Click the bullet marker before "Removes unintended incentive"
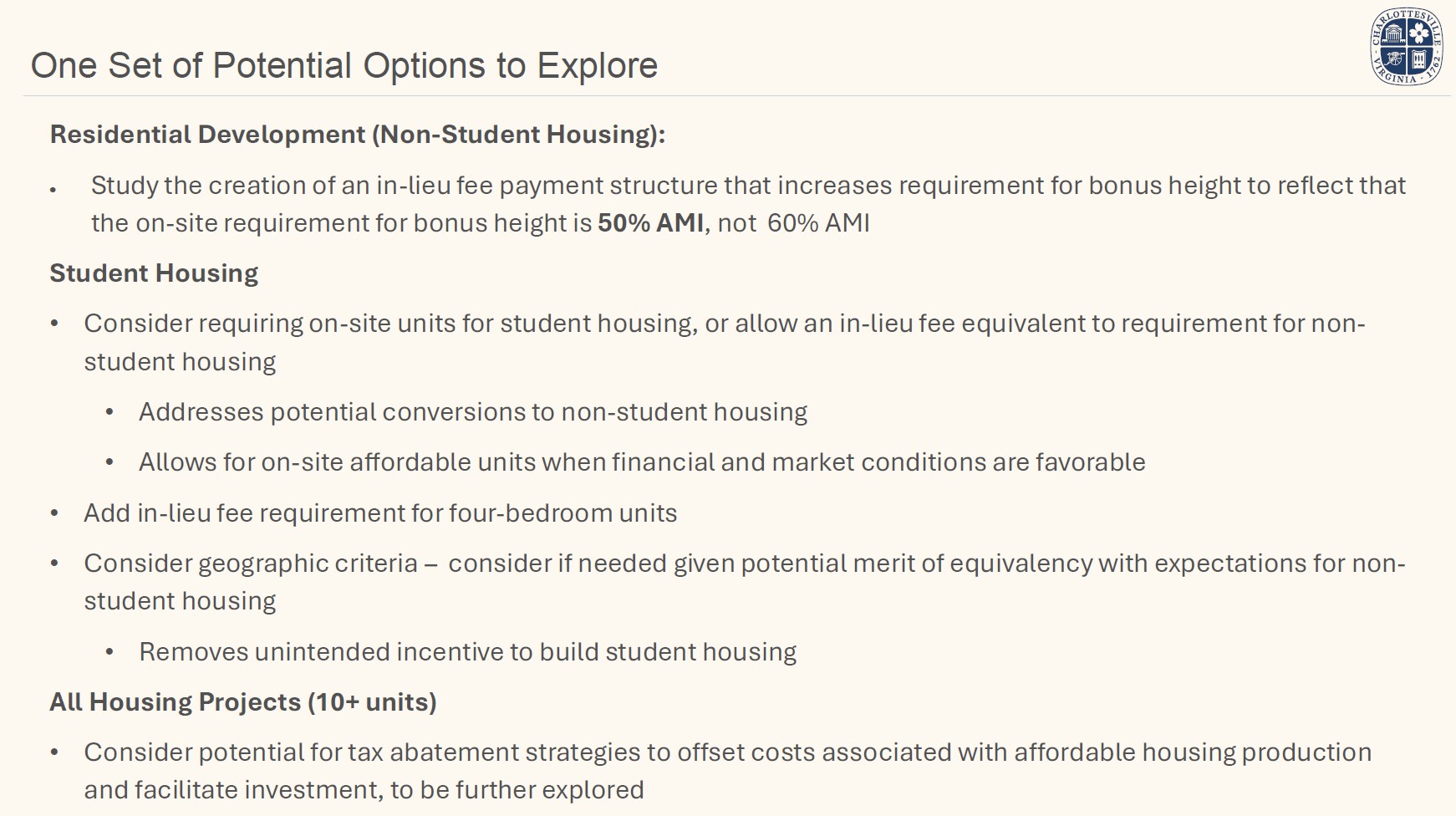This screenshot has width=1456, height=816. (109, 652)
